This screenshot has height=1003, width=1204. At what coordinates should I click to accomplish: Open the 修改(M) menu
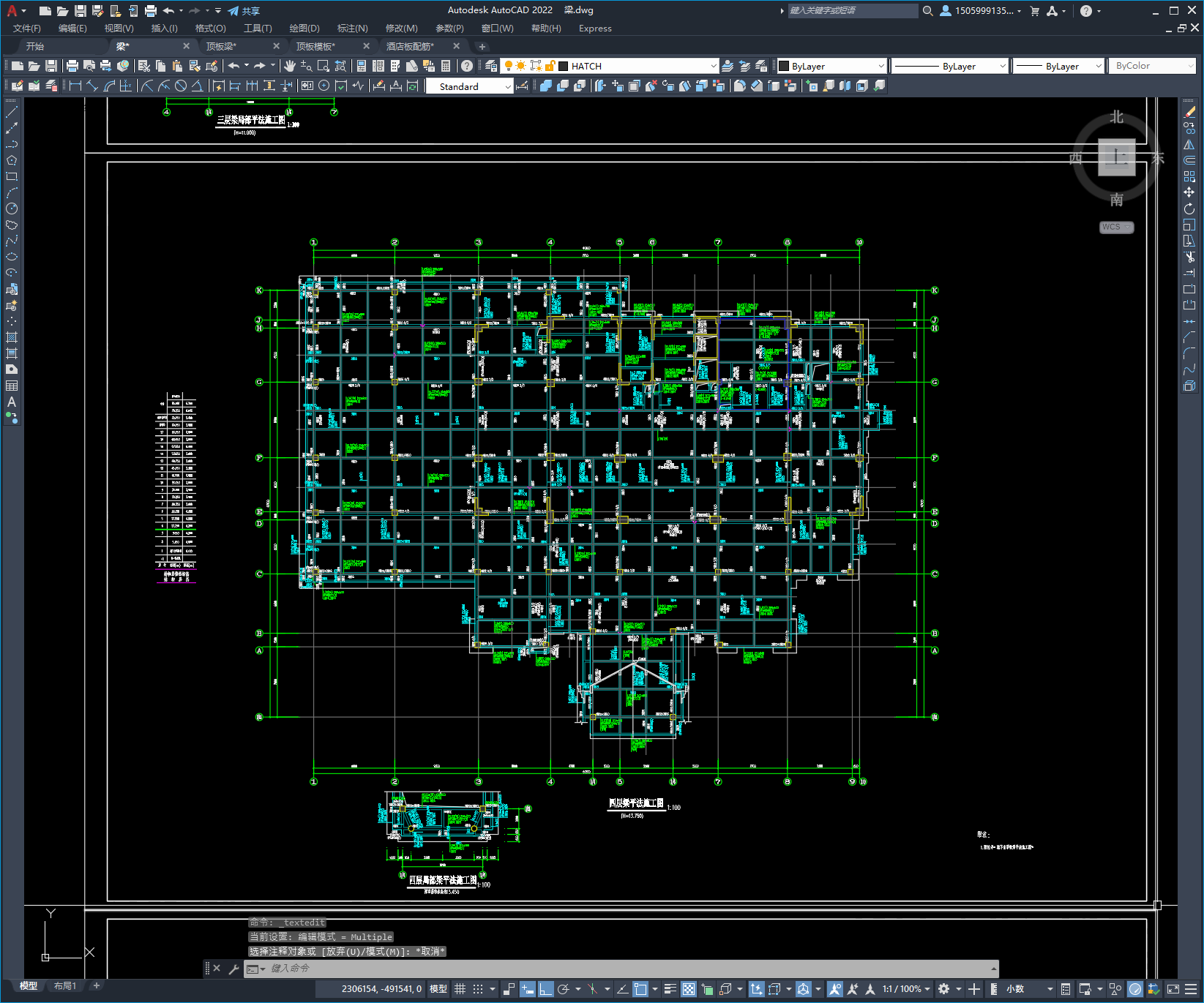pos(401,29)
